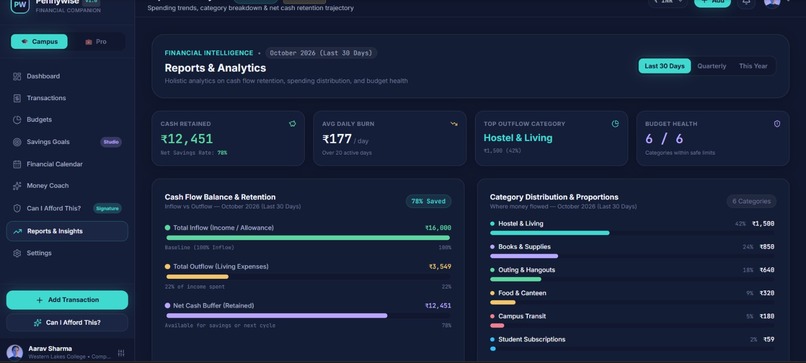
Task: Switch to This Year range
Action: (753, 66)
